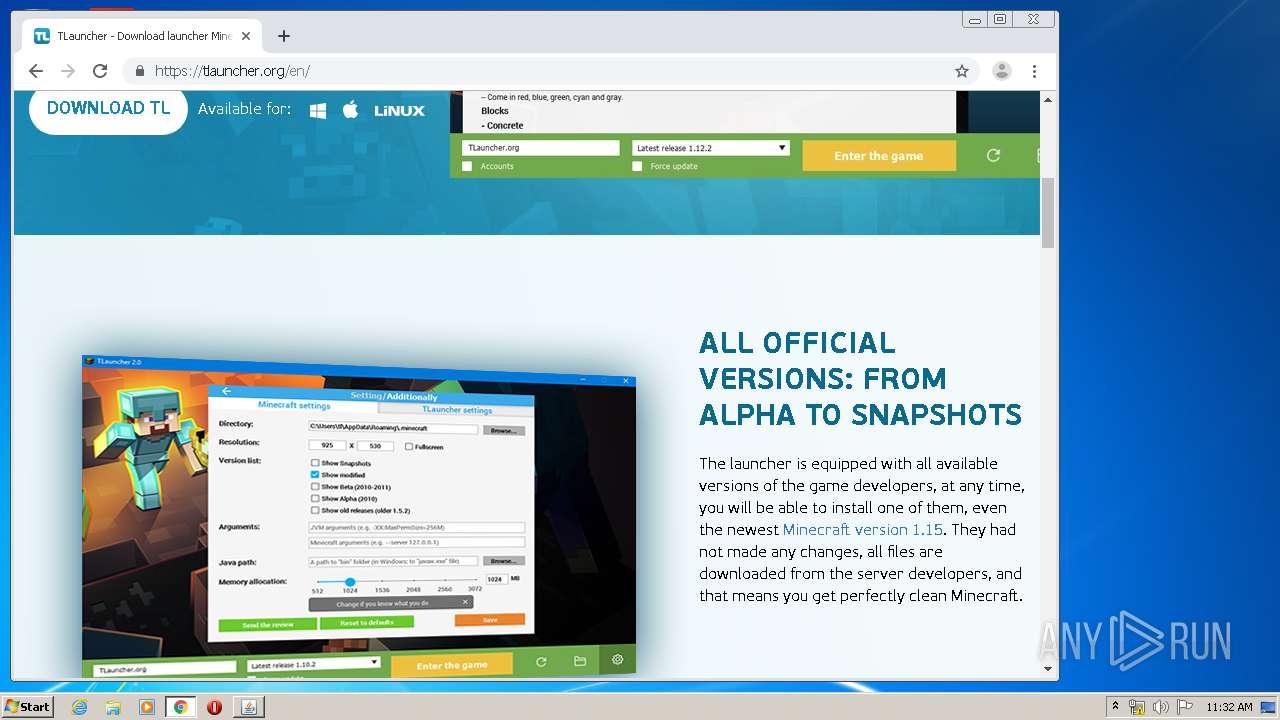Click the orange Save button

pos(490,620)
